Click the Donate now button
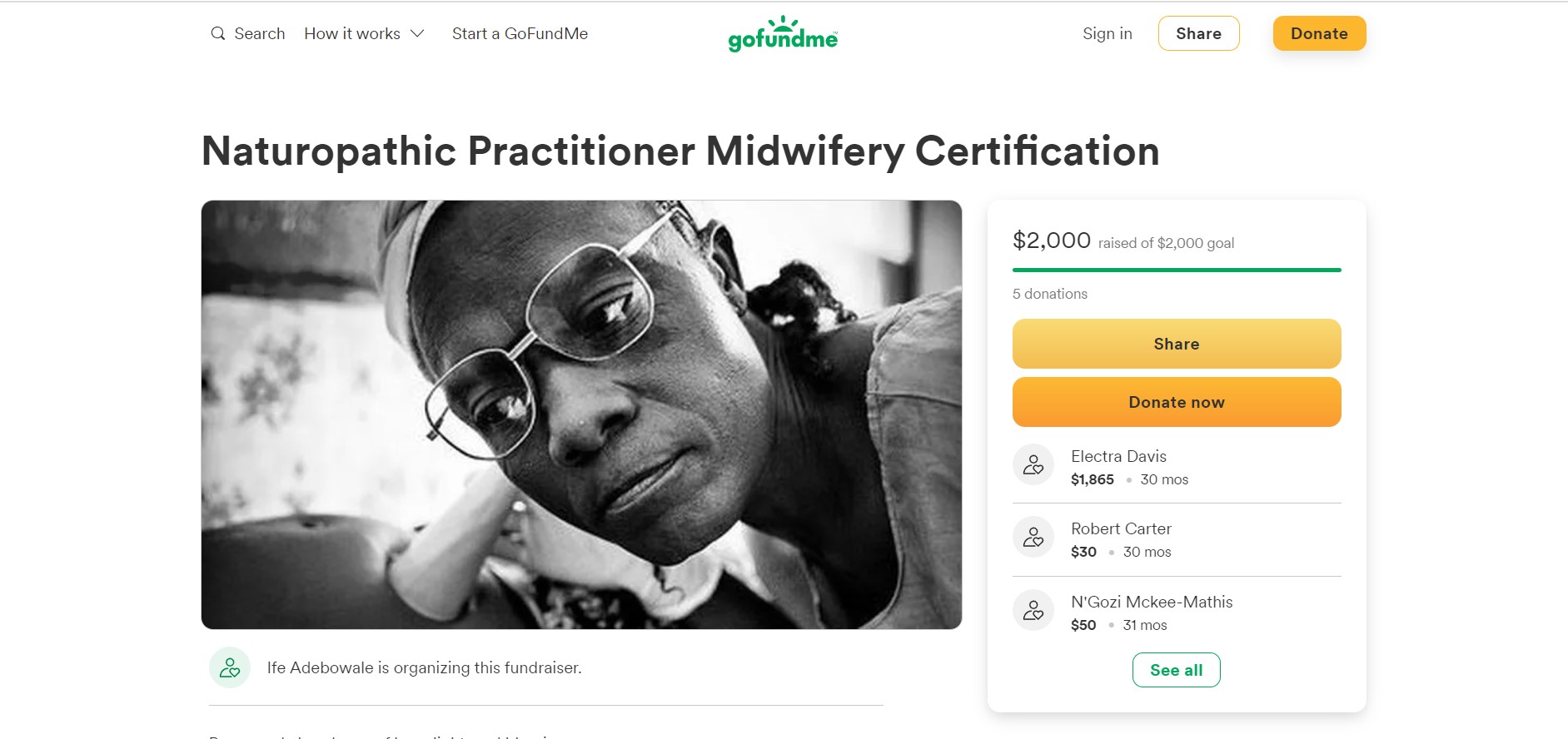1568x739 pixels. coord(1176,402)
